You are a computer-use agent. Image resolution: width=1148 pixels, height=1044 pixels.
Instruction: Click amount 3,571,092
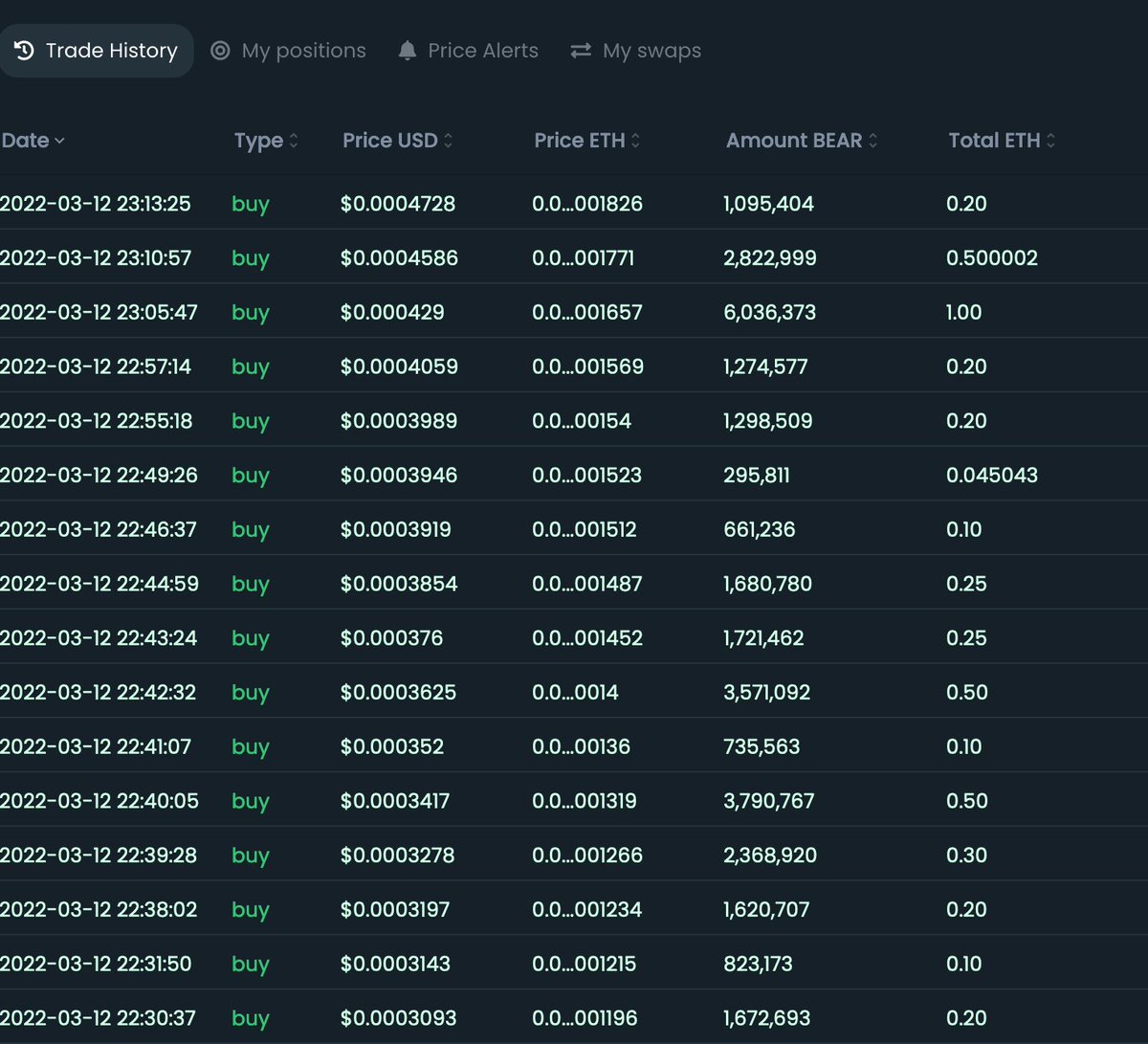tap(767, 693)
